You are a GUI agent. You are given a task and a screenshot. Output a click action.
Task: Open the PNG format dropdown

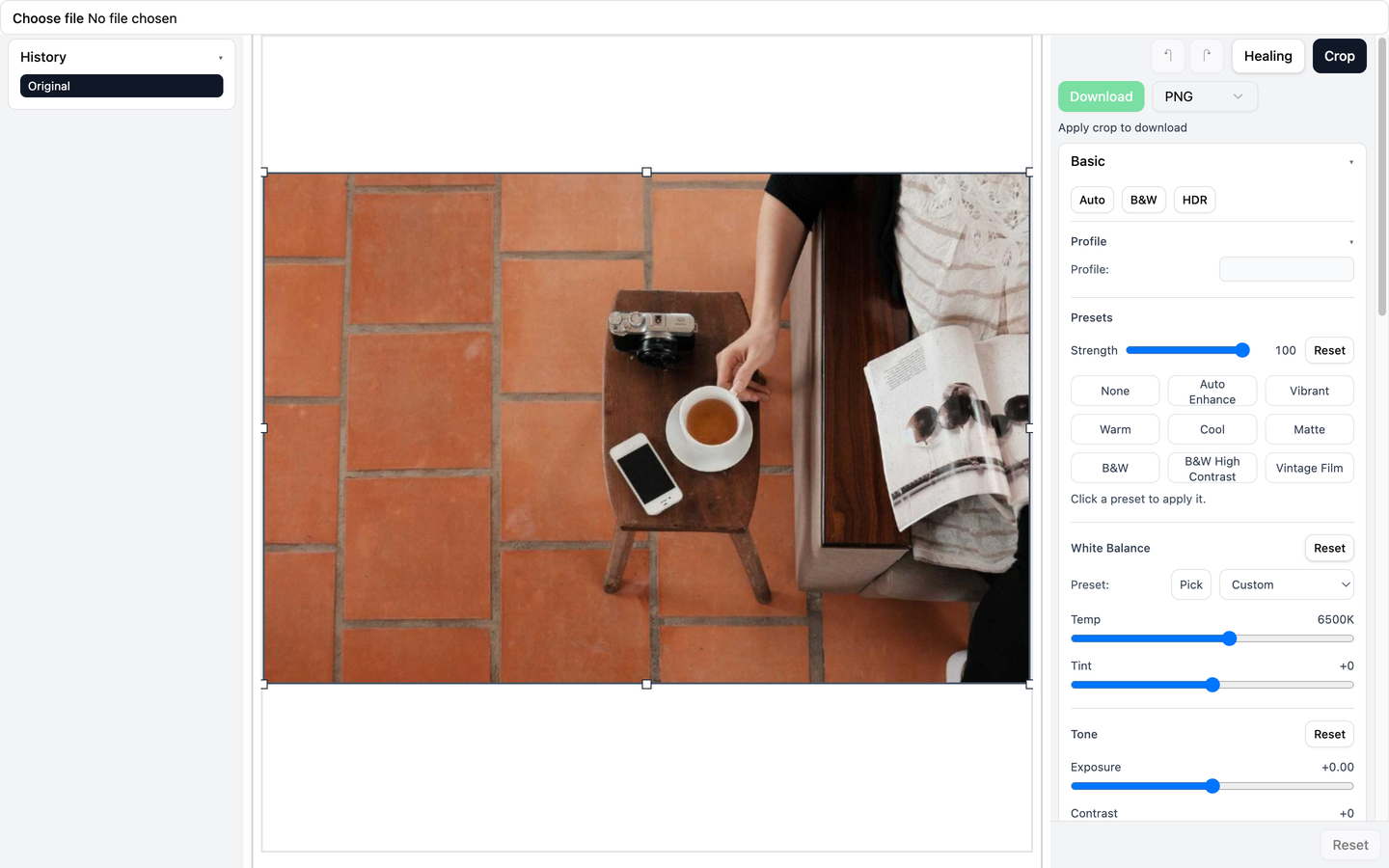pos(1204,96)
